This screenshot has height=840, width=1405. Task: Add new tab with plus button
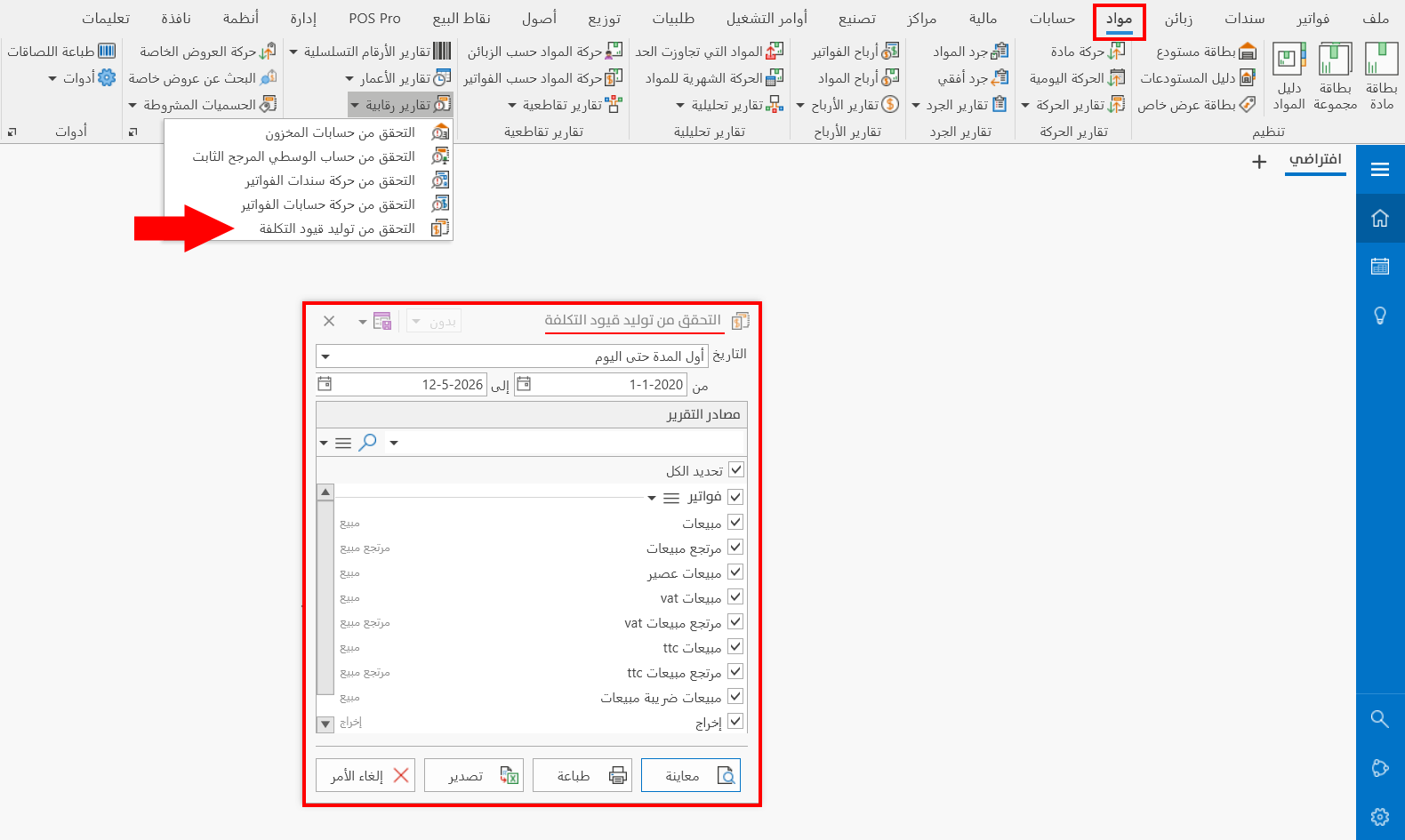tap(1259, 162)
